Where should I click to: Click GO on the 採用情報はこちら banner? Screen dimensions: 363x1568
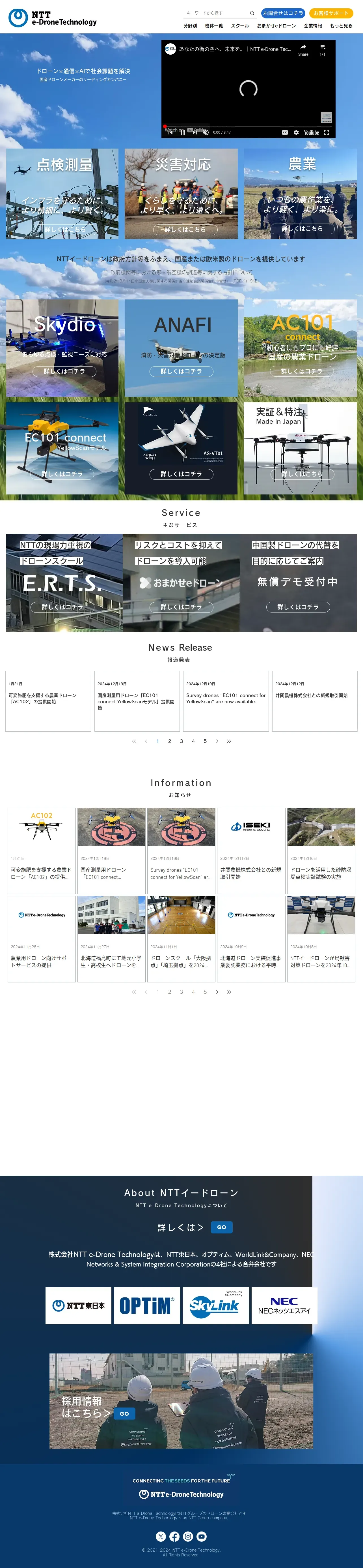pos(125,1414)
